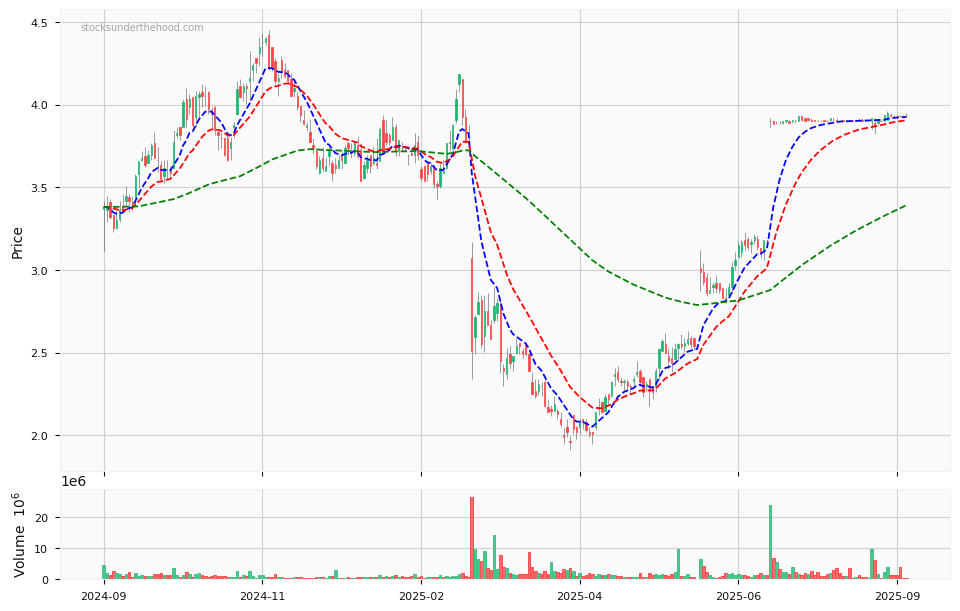Click the 2024-09 date label
960x611 pixels.
(104, 596)
